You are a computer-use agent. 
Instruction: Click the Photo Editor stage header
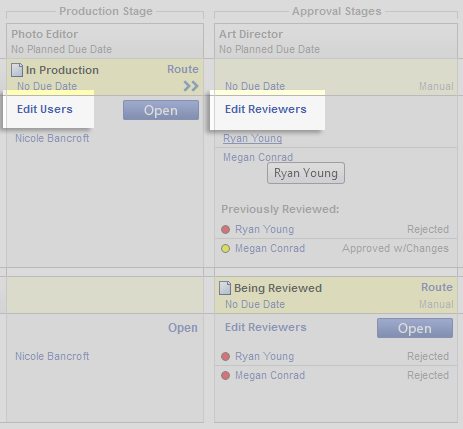point(105,41)
